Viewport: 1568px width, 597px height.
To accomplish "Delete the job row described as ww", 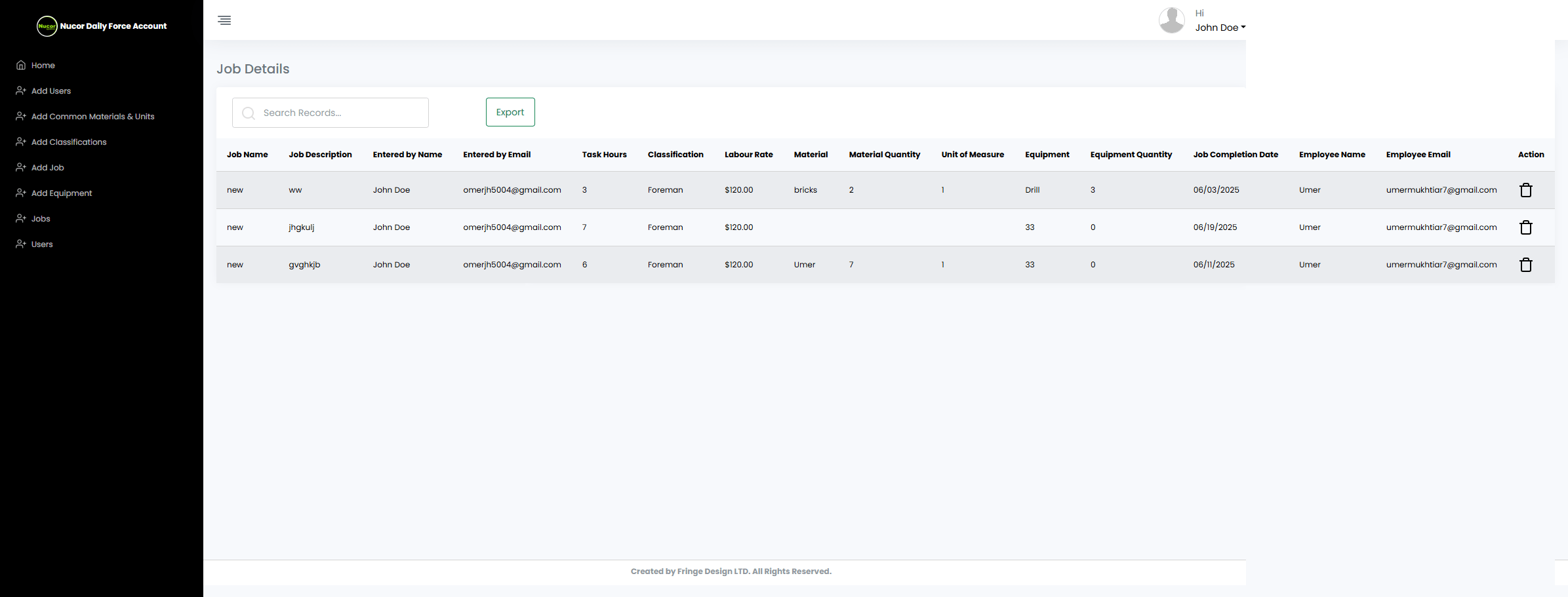I will [x=1525, y=190].
